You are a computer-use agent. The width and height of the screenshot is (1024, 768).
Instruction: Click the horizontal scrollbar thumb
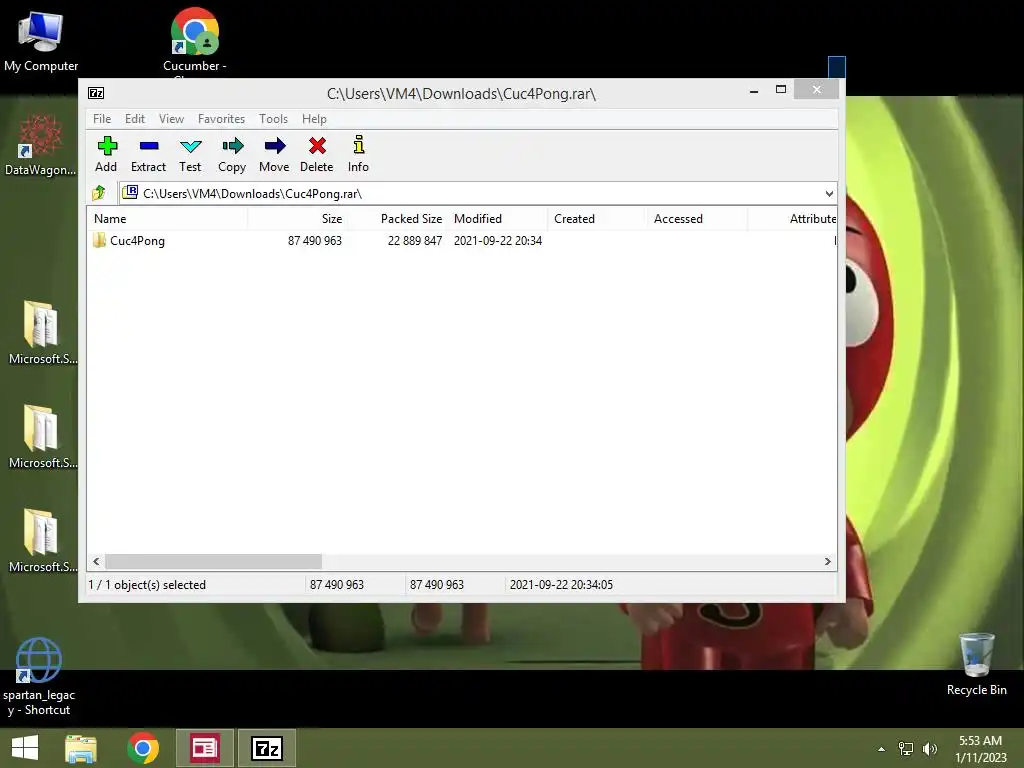pyautogui.click(x=214, y=562)
